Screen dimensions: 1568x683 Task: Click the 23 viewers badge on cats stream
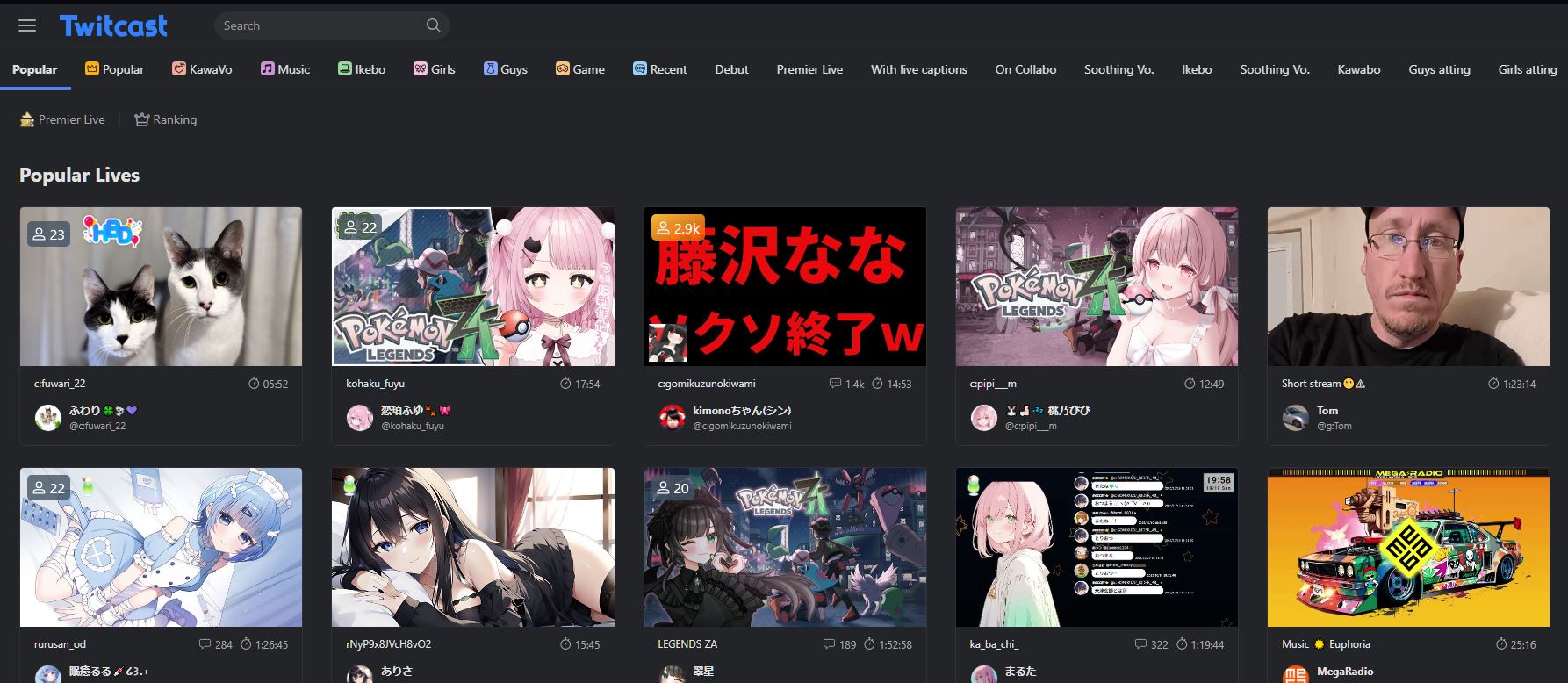(48, 234)
